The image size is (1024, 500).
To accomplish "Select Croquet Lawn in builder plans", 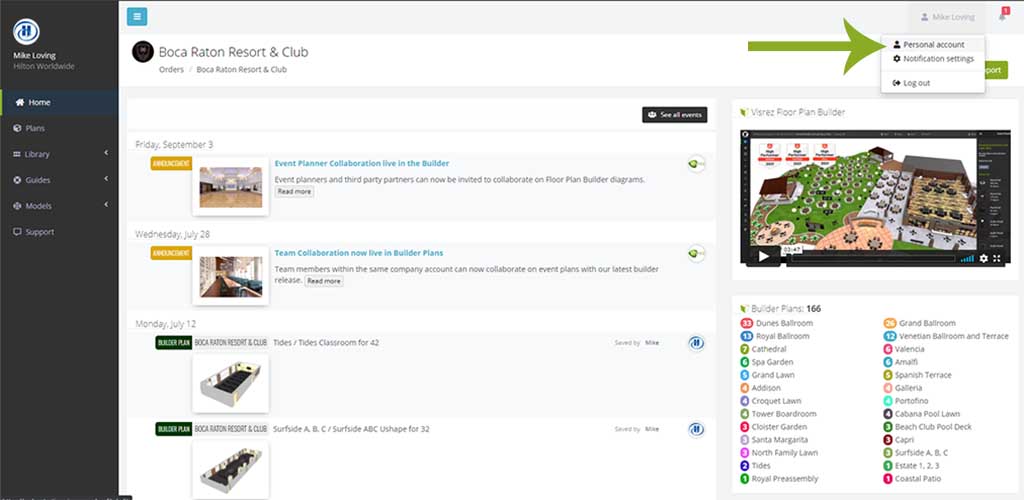I will click(x=776, y=401).
